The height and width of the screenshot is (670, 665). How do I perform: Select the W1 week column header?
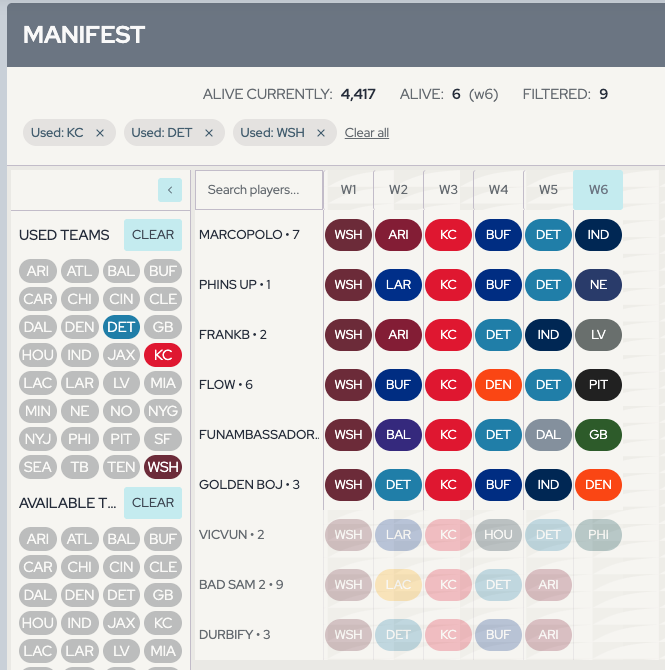[x=348, y=190]
